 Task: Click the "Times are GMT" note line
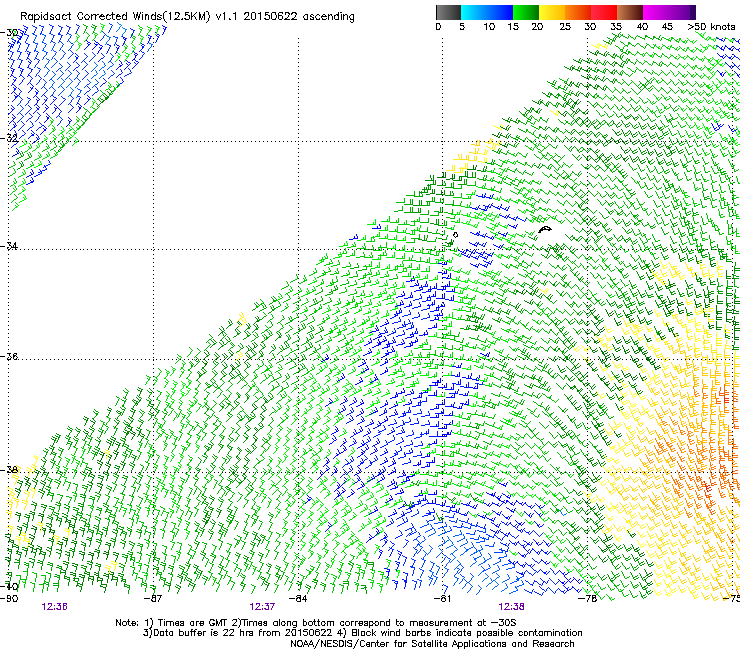tap(316, 623)
